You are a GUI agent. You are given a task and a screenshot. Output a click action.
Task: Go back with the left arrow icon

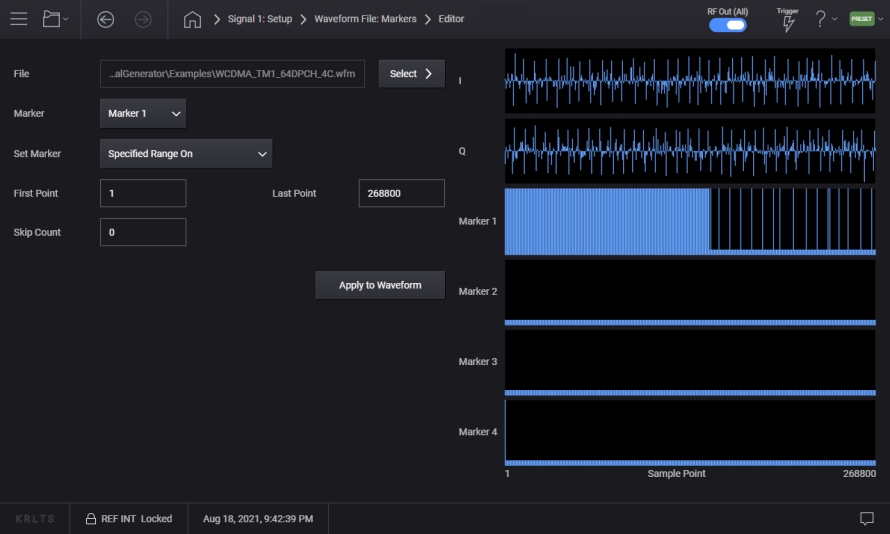[x=106, y=19]
